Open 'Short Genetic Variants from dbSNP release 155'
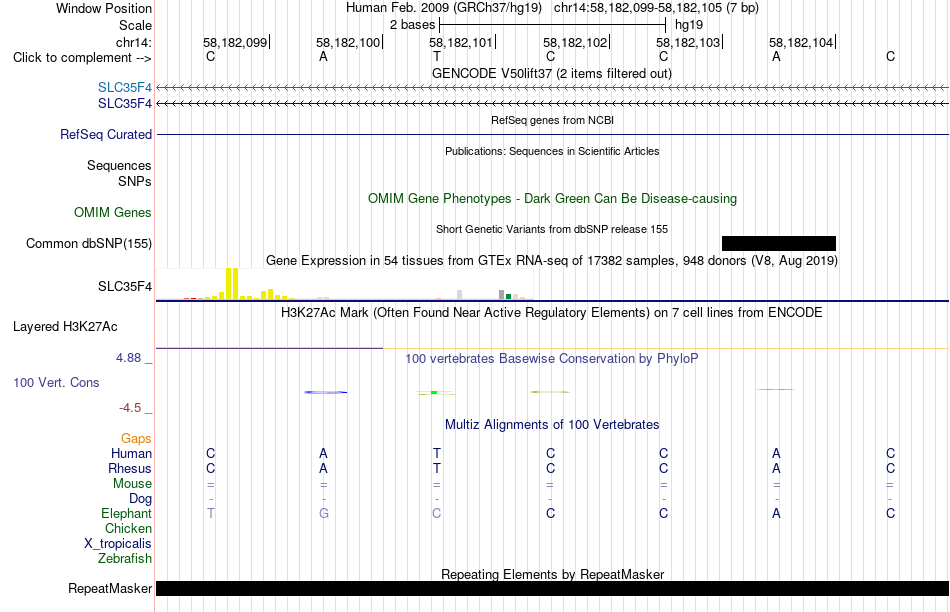This screenshot has width=950, height=612. click(x=552, y=229)
